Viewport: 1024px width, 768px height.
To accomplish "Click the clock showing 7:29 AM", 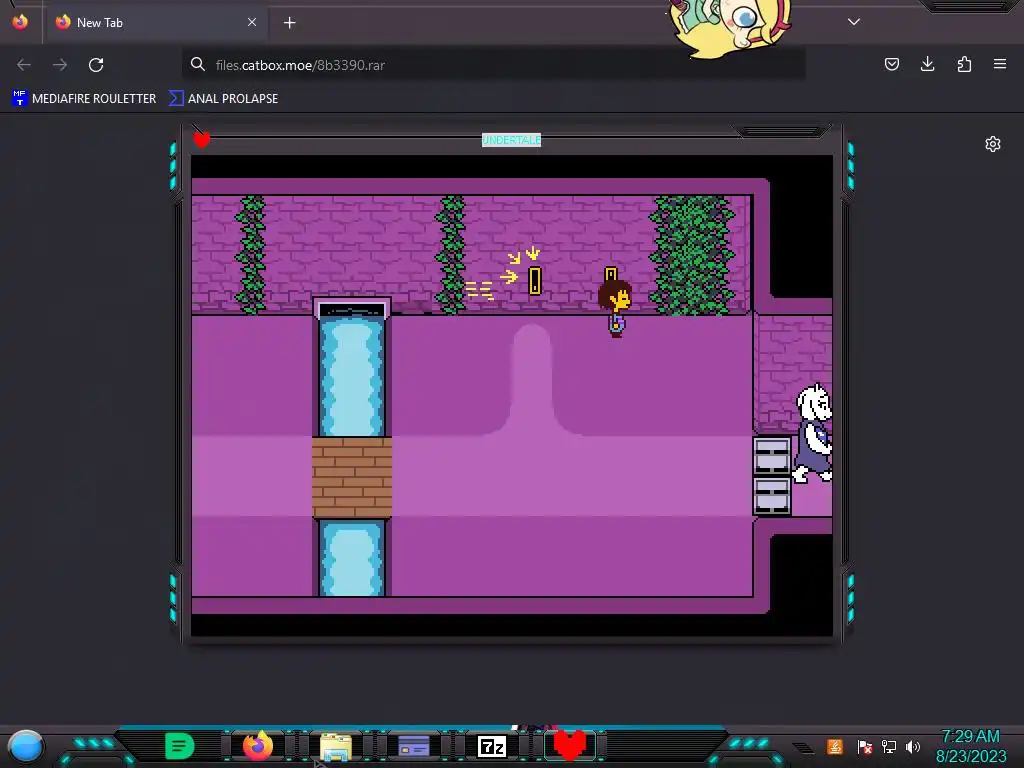I will click(970, 737).
